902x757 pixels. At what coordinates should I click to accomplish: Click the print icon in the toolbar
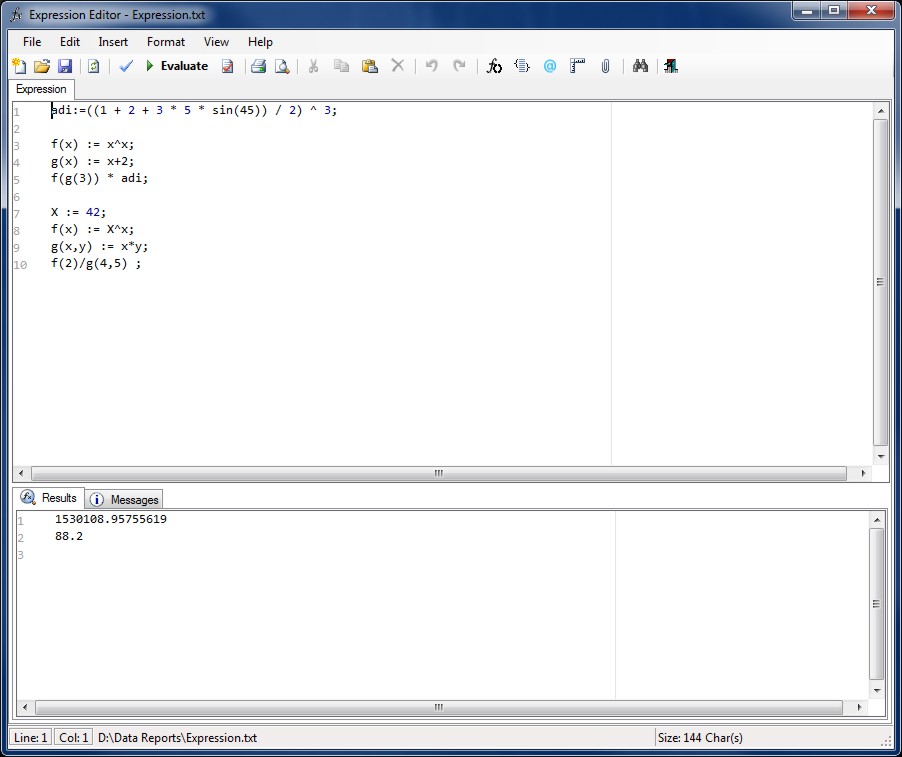(x=258, y=66)
